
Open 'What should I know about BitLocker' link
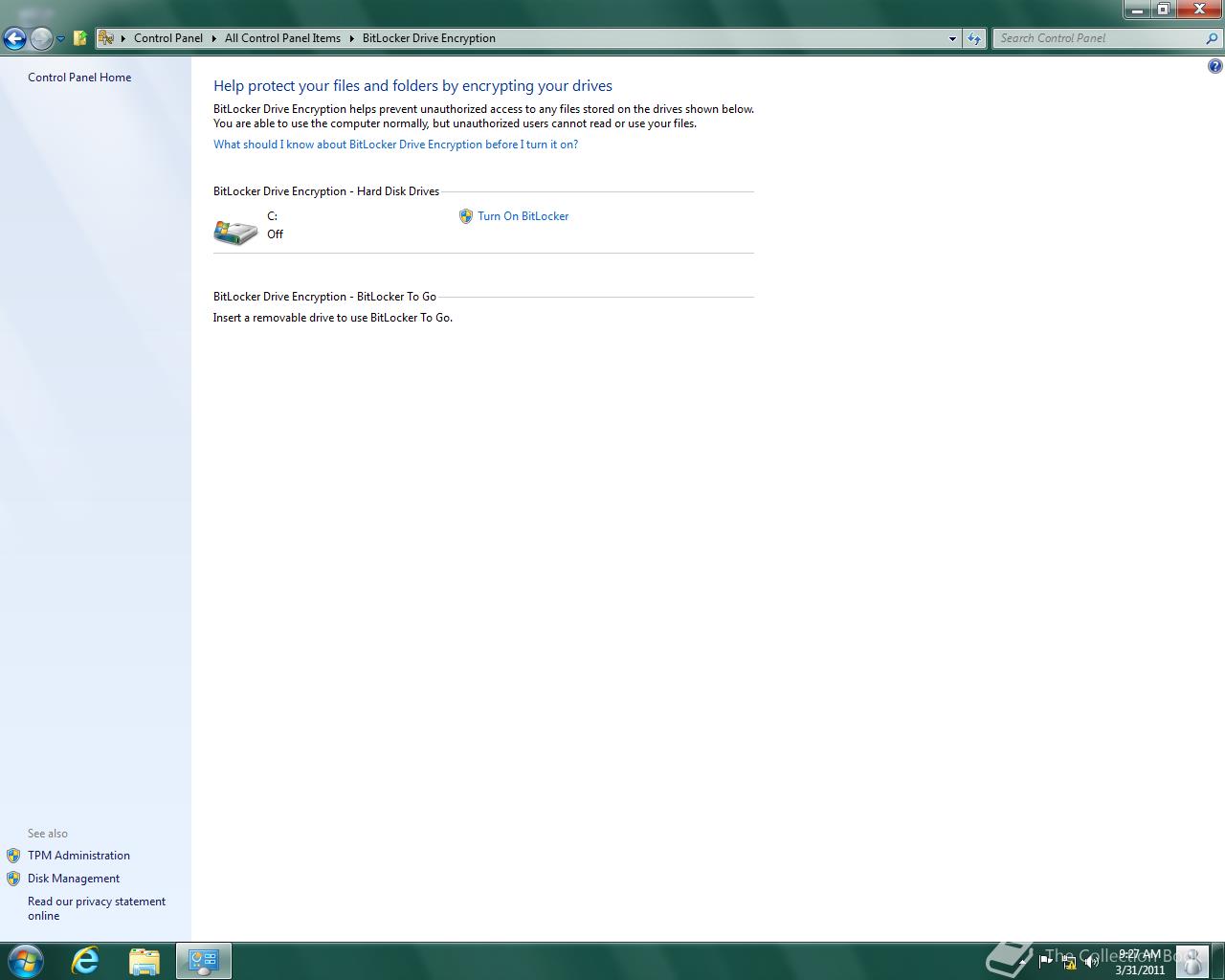395,145
